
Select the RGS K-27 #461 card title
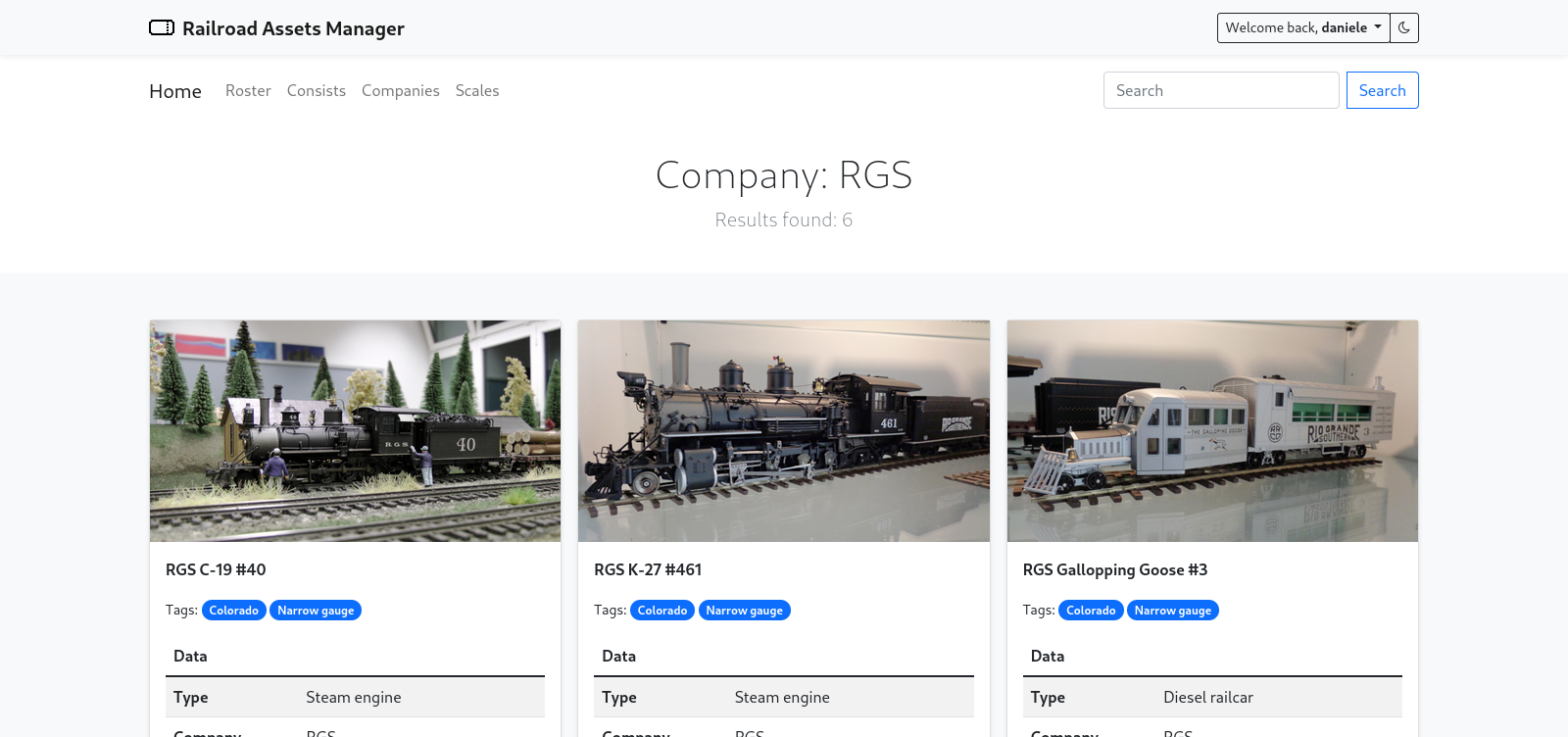[x=648, y=569]
